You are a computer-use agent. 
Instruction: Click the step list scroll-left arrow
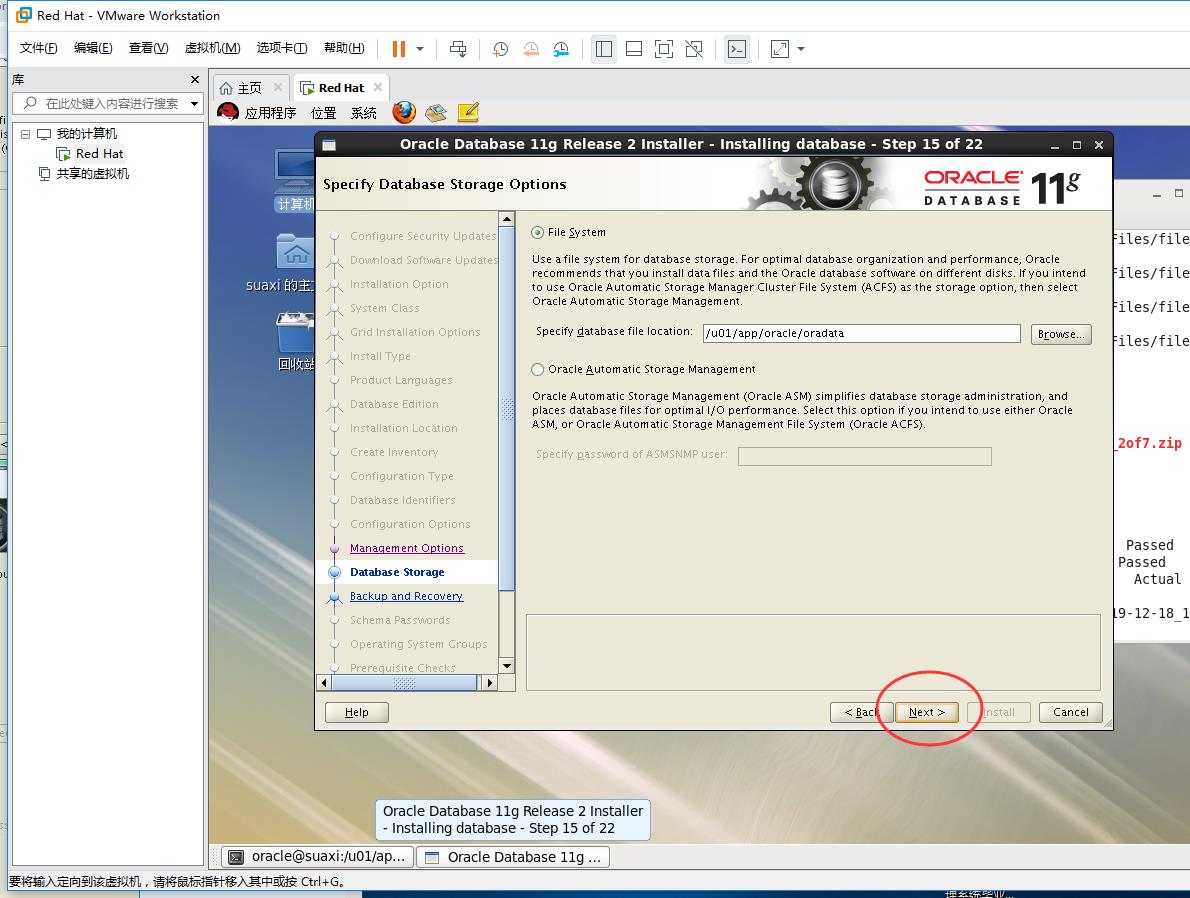coord(324,682)
